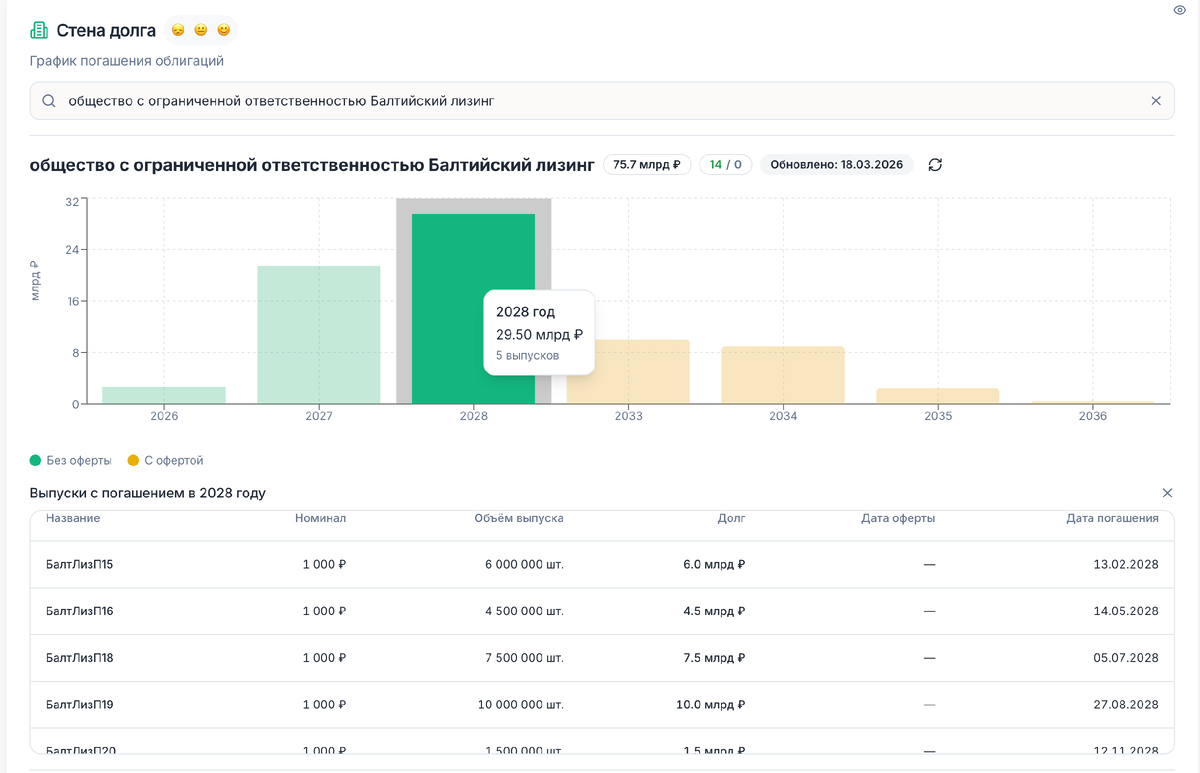
Task: Click the 7 500 000 шт. volume cell
Action: pos(524,658)
